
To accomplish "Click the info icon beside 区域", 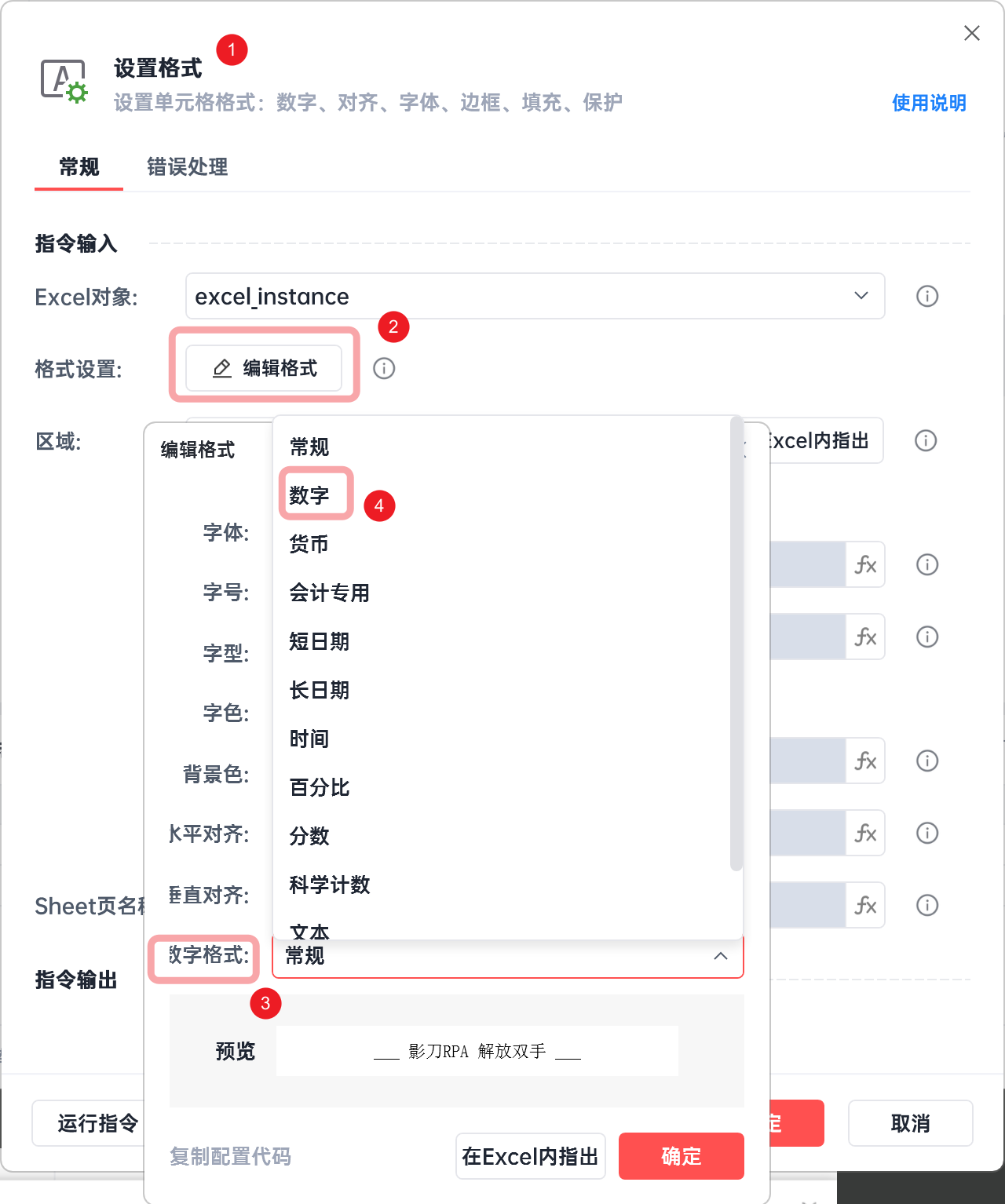I will click(x=926, y=441).
